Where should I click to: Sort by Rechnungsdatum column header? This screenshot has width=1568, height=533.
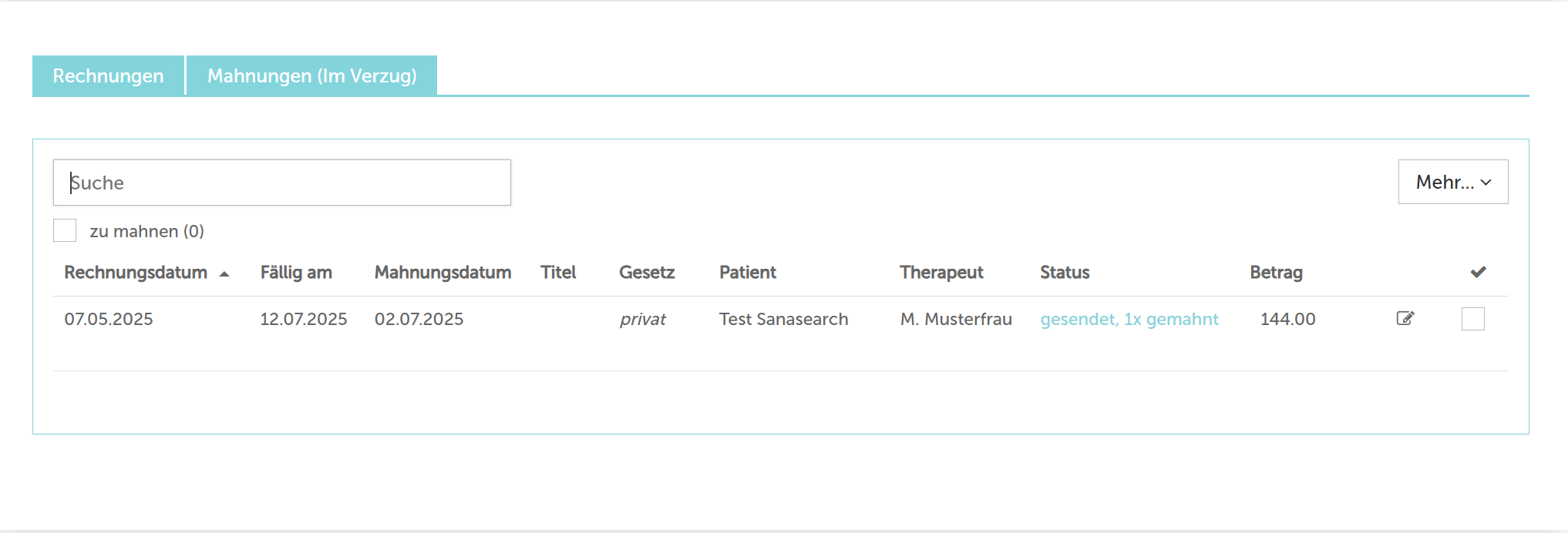[136, 272]
